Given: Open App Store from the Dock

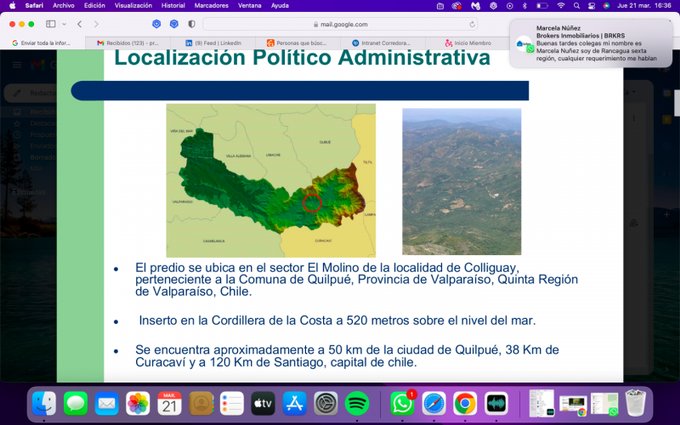Looking at the screenshot, I should click(294, 403).
